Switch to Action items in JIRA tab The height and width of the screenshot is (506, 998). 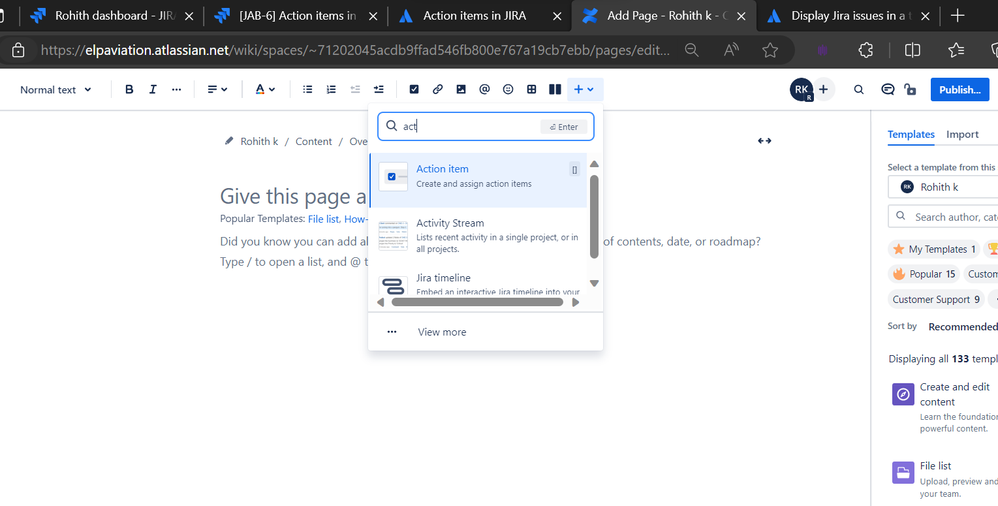coord(480,16)
